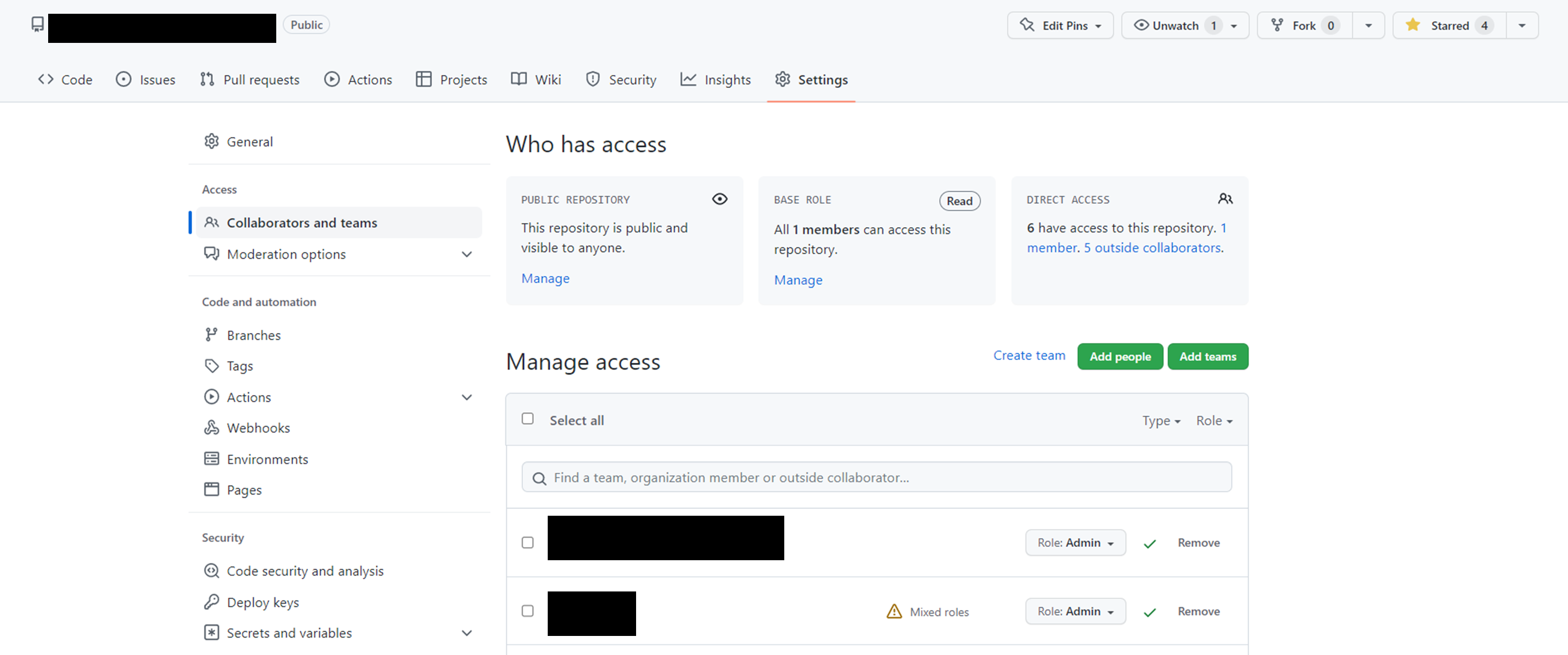The width and height of the screenshot is (1568, 655).
Task: Click the gear icon beside General
Action: pyautogui.click(x=211, y=141)
